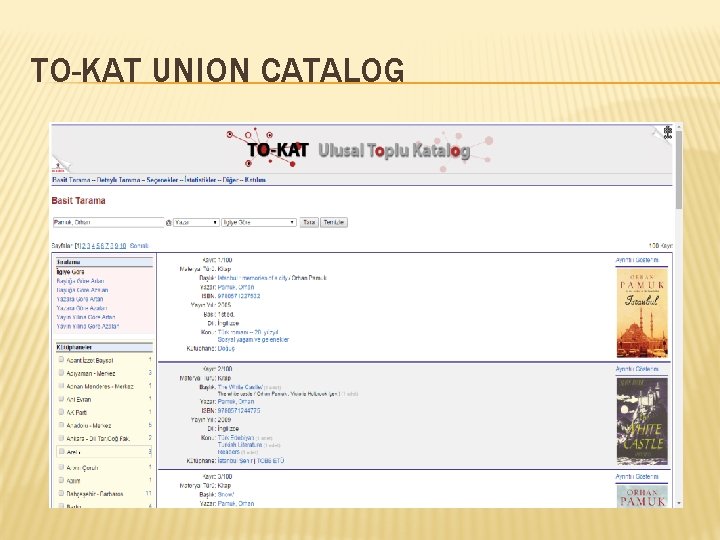The image size is (720, 540).
Task: Click The White Castle book cover thumbnail
Action: (x=642, y=421)
